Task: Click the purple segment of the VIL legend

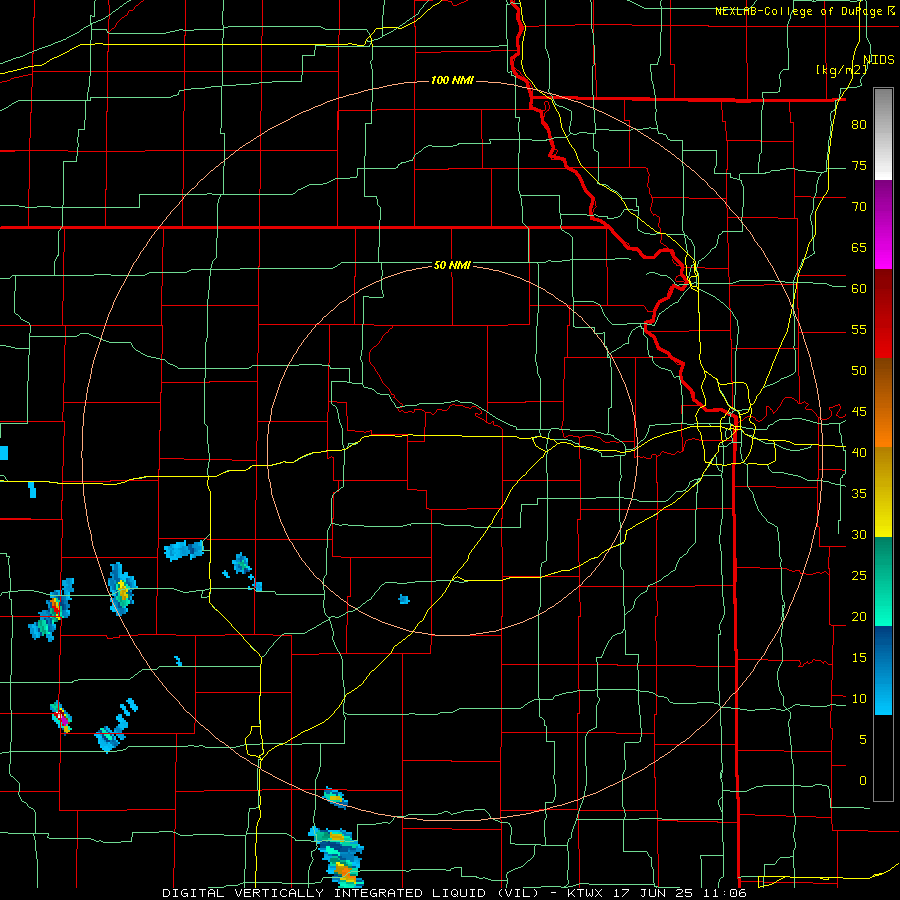Action: (883, 224)
